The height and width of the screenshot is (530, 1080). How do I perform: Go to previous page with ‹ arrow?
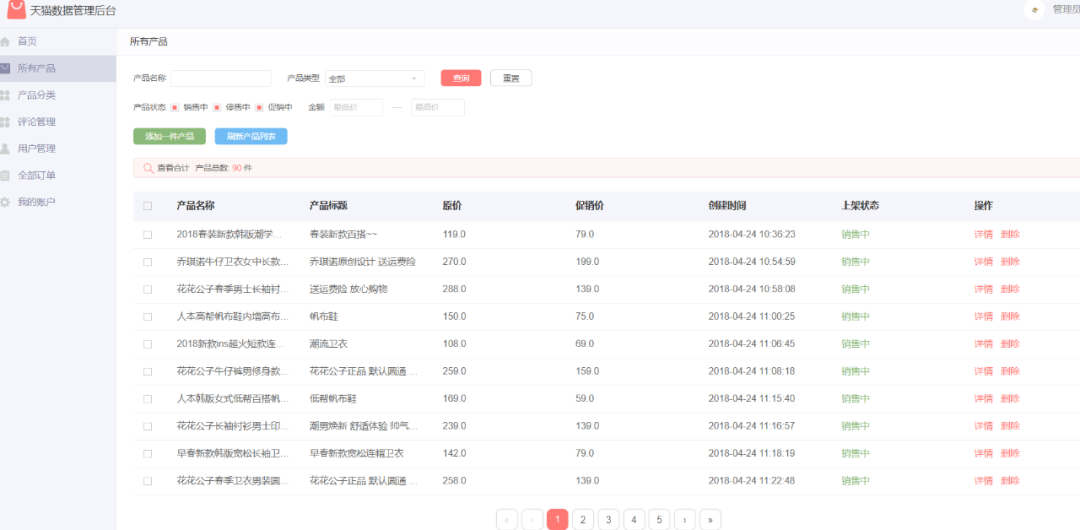pos(532,520)
